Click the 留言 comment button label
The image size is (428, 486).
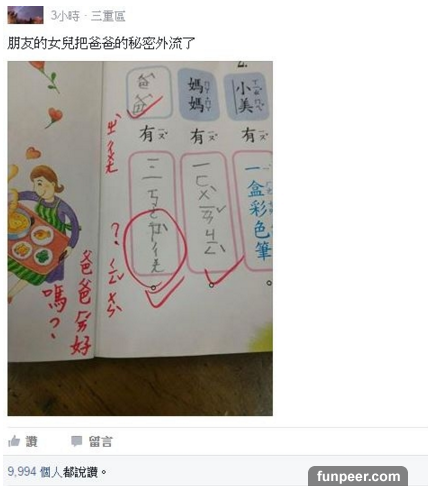100,442
